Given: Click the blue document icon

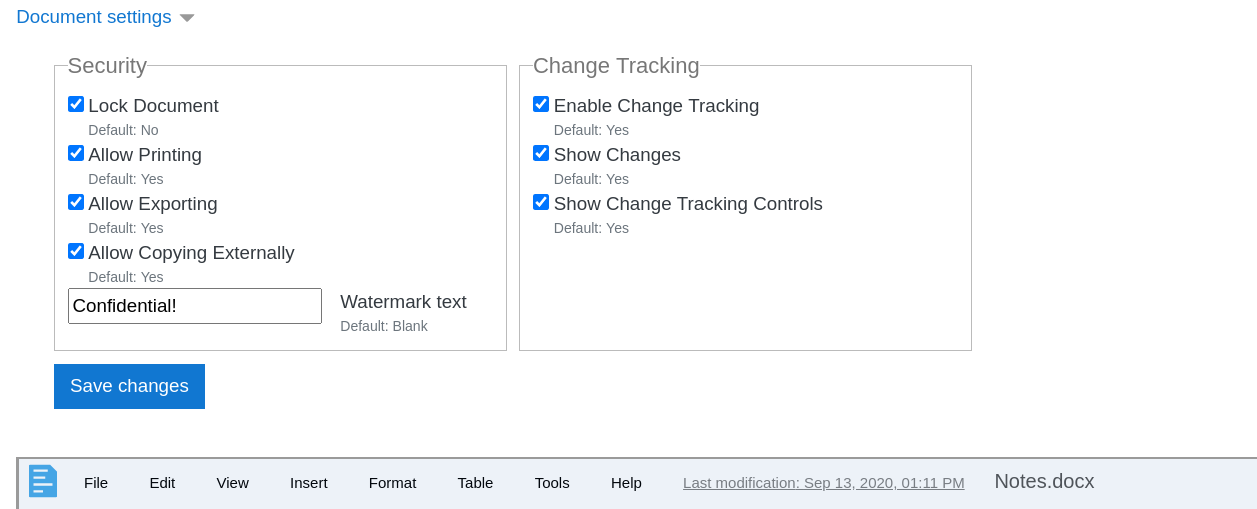Looking at the screenshot, I should pos(43,481).
